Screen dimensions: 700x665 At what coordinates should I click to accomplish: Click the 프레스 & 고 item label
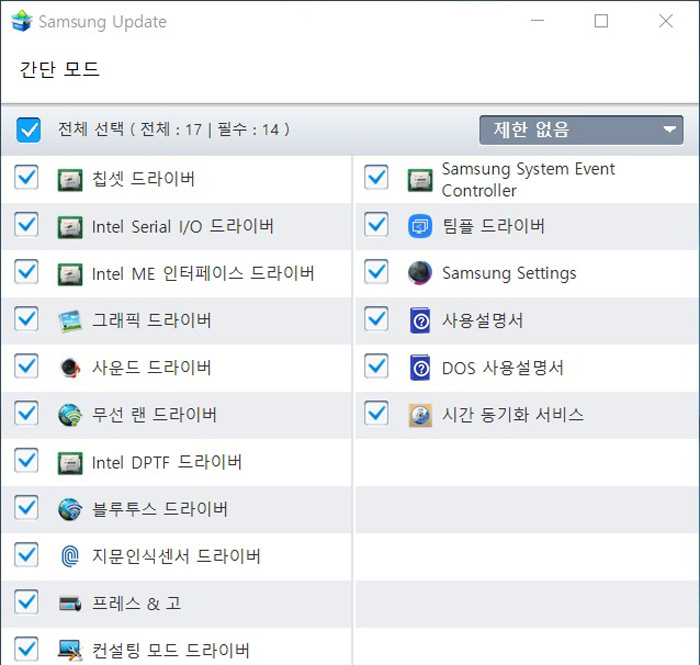point(136,603)
